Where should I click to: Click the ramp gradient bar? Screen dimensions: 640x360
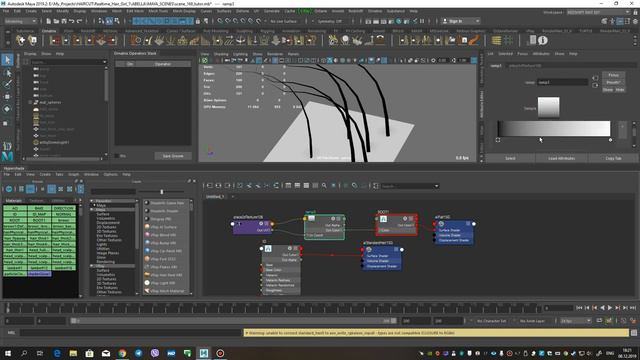tap(554, 129)
